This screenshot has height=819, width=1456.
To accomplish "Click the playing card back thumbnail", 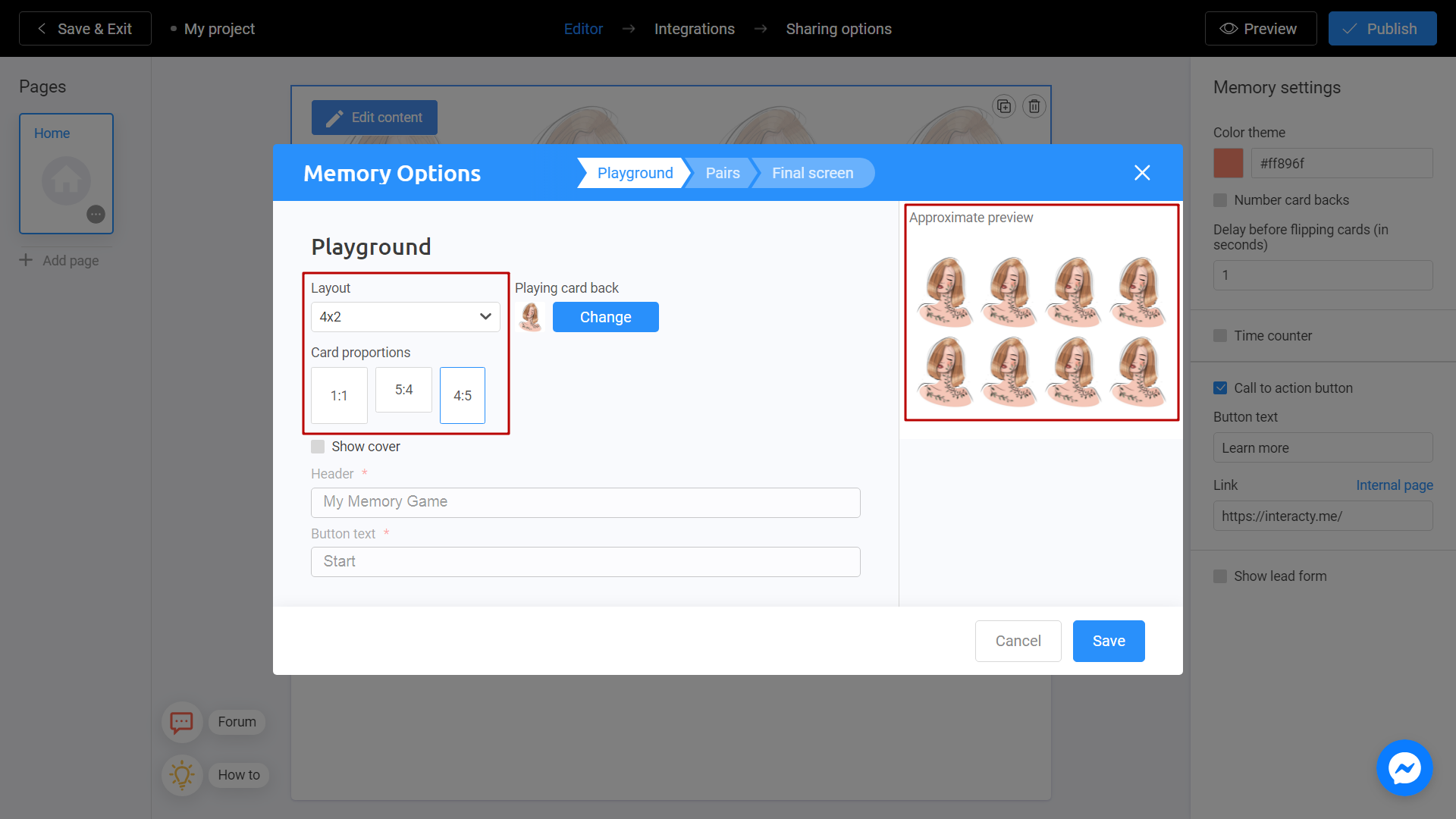I will pyautogui.click(x=531, y=317).
